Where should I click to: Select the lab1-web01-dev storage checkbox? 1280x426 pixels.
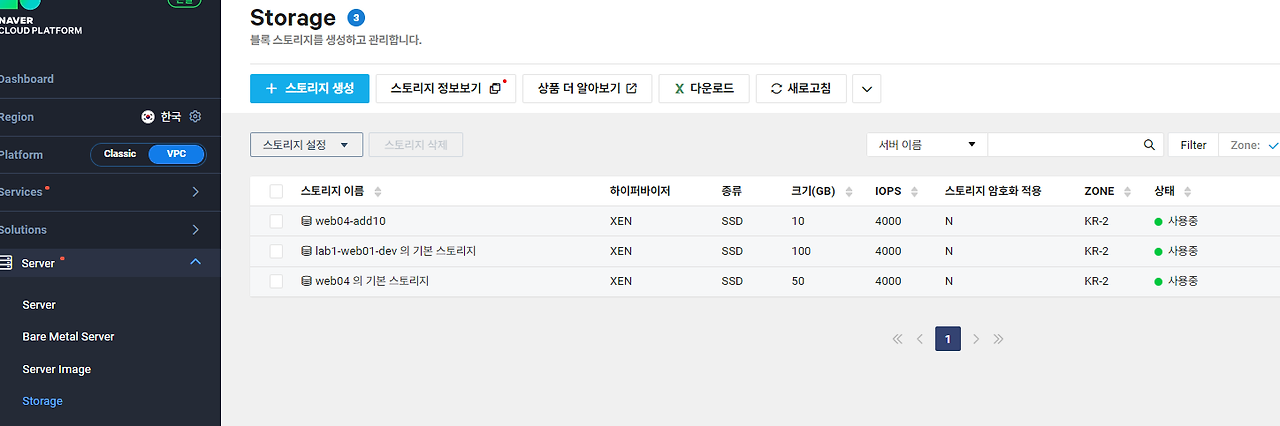[276, 251]
